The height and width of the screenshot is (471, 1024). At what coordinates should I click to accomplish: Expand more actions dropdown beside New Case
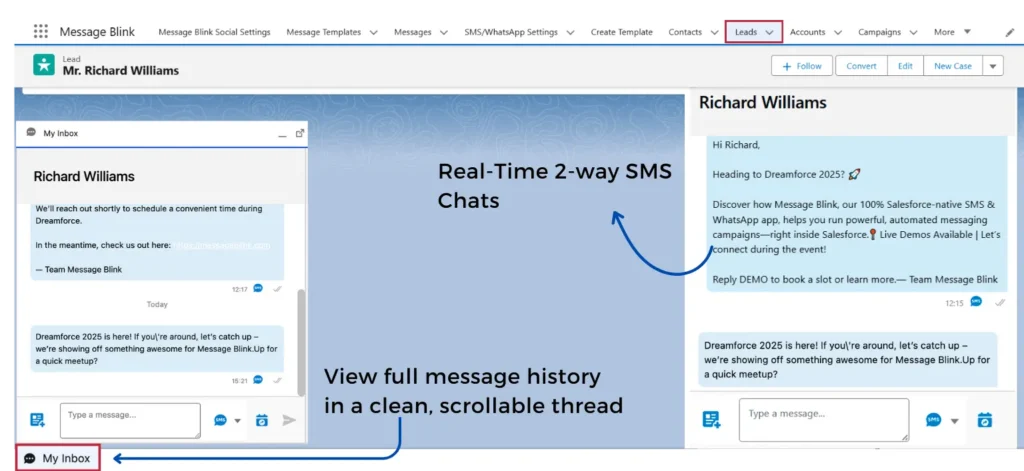992,66
